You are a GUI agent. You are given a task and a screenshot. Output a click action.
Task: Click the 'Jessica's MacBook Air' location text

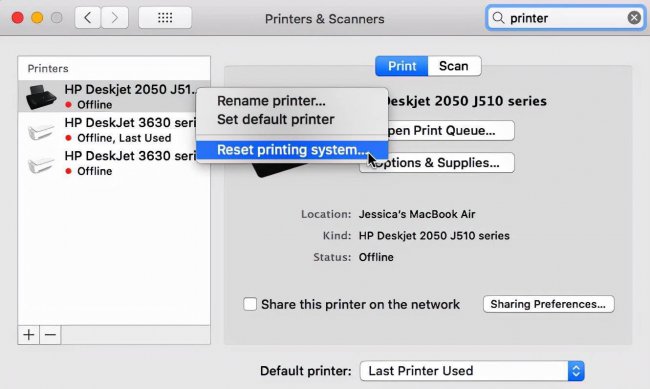coord(417,214)
